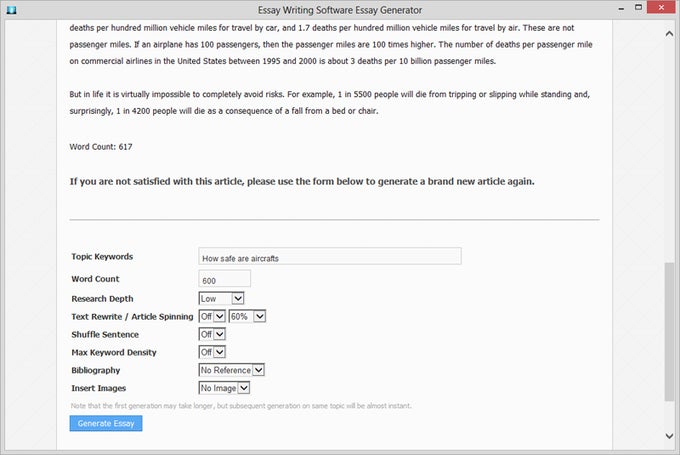Image resolution: width=680 pixels, height=455 pixels.
Task: Close the Essay Generator window
Action: click(661, 7)
